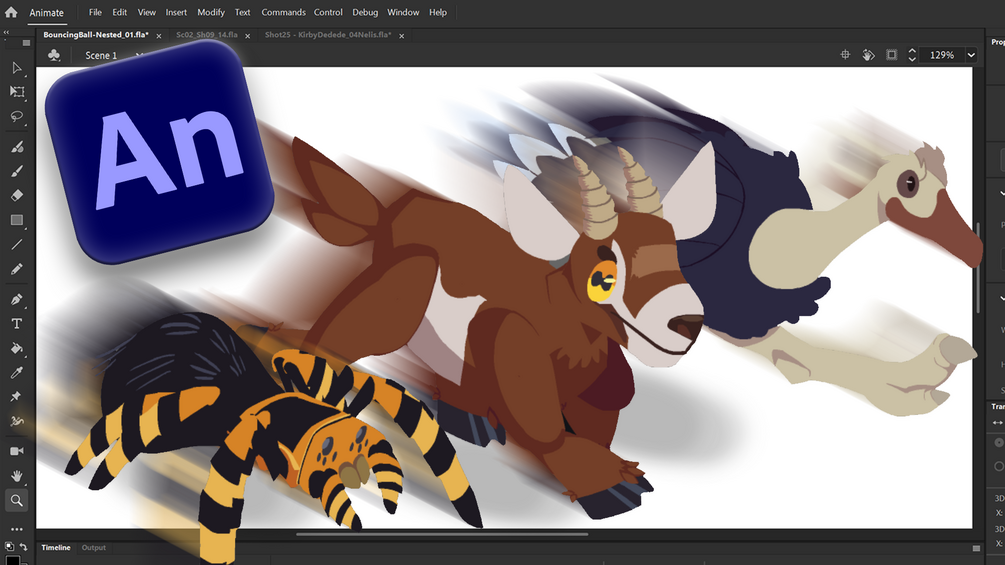
Task: Switch to Shot25 - KirbyDedede_04Nelis.fla tab
Action: [x=328, y=35]
